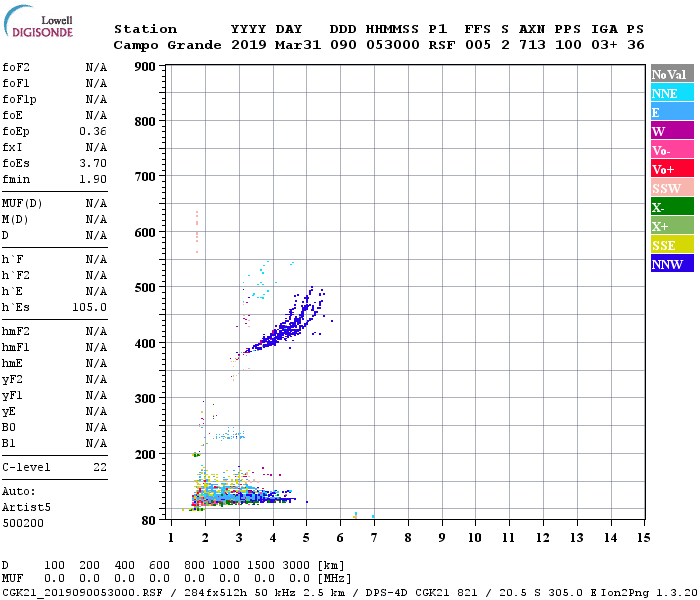Click the MUF(D) parameter label
The width and height of the screenshot is (700, 600).
[x=22, y=204]
